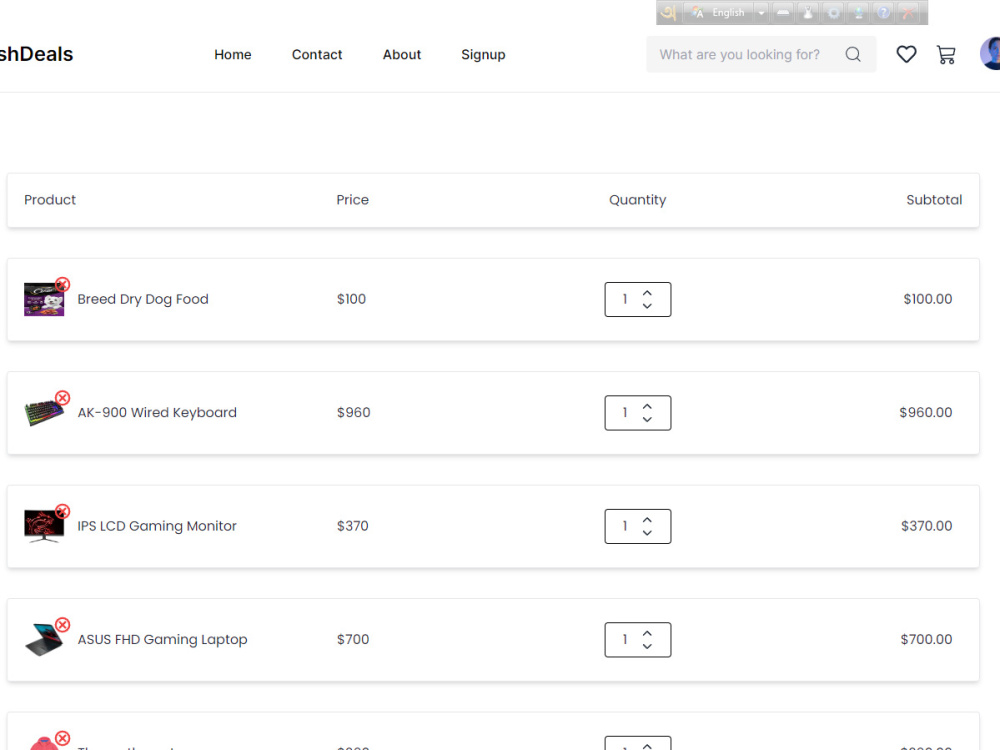Switch the English language mode button
Screen dimensions: 1000x750
pyautogui.click(x=719, y=13)
